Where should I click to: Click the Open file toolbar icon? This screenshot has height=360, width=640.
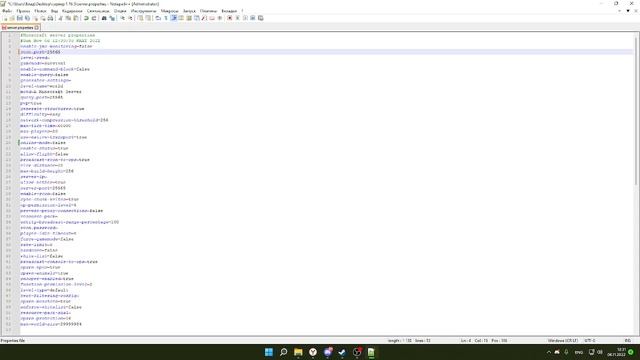(x=12, y=18)
